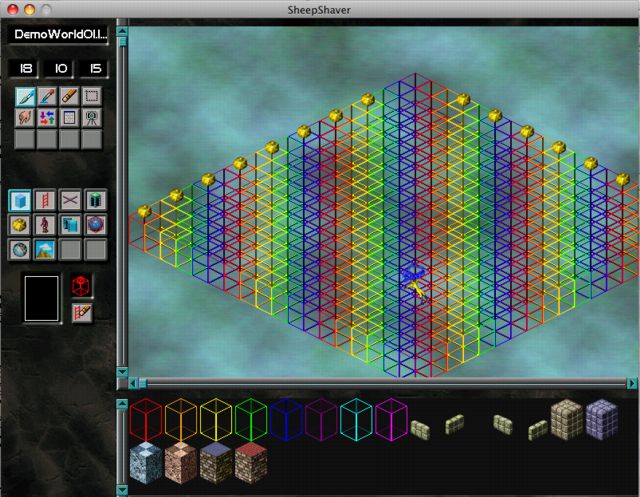
Task: Pick the dark purple wireframe cube swatch
Action: coord(321,420)
